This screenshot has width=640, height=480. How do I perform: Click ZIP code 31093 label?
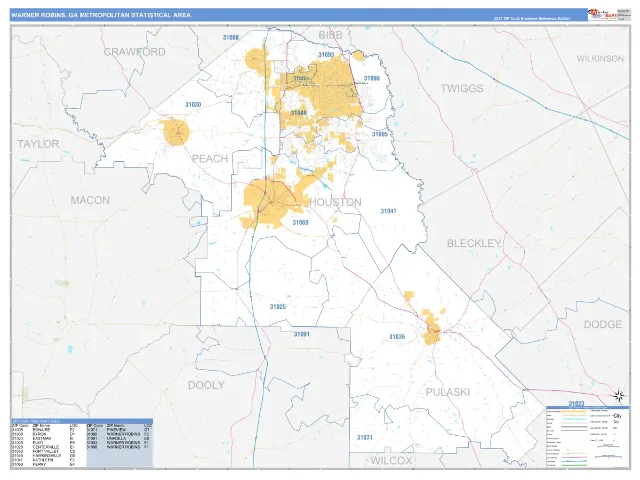coord(326,54)
